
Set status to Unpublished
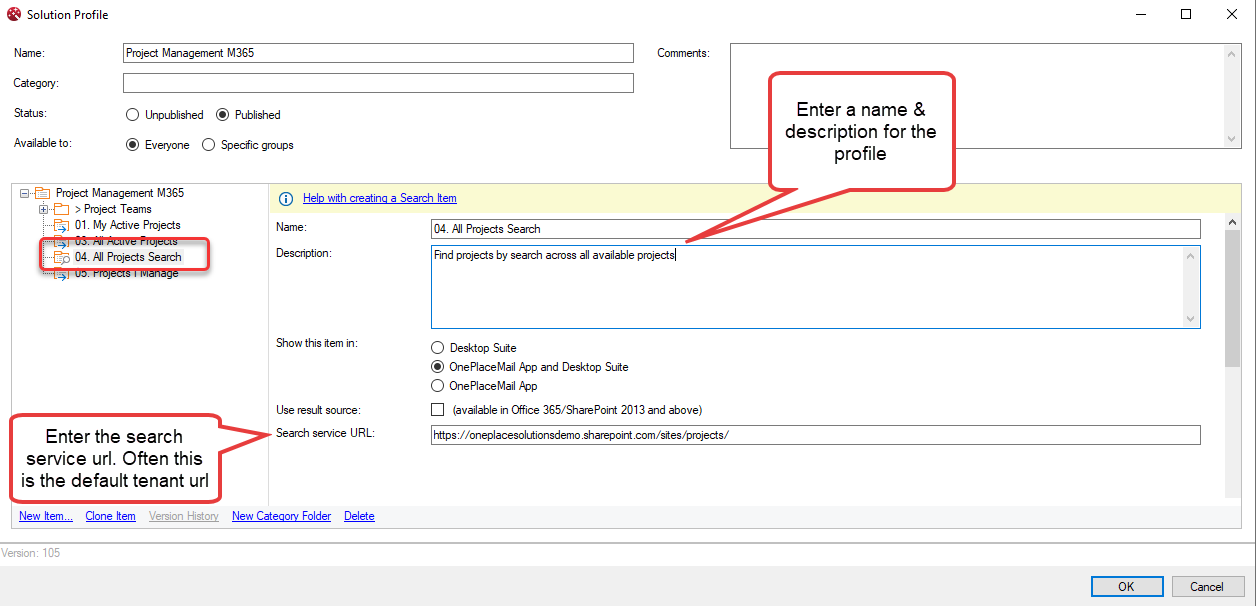coord(133,115)
